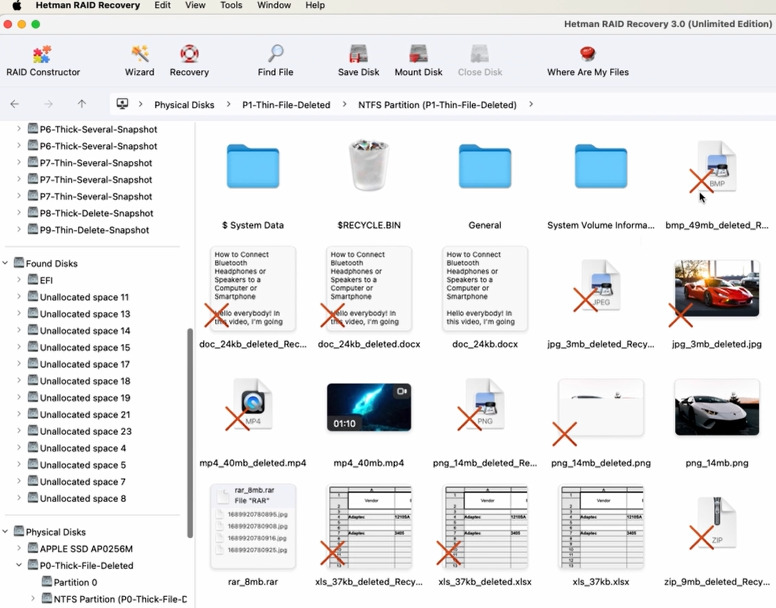Open the Tools menu
The height and width of the screenshot is (608, 776).
point(231,5)
